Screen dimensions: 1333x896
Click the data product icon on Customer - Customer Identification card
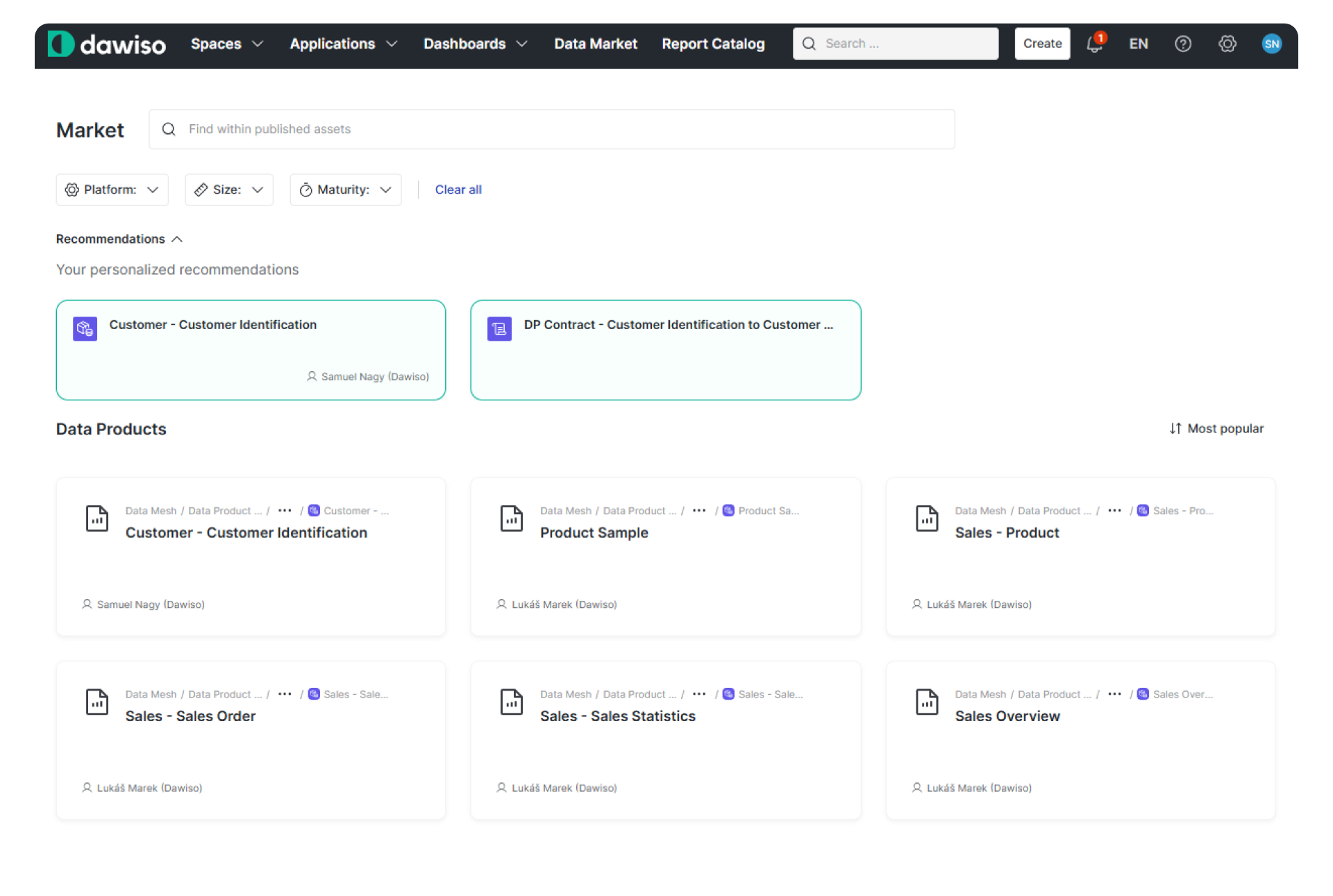tap(84, 328)
